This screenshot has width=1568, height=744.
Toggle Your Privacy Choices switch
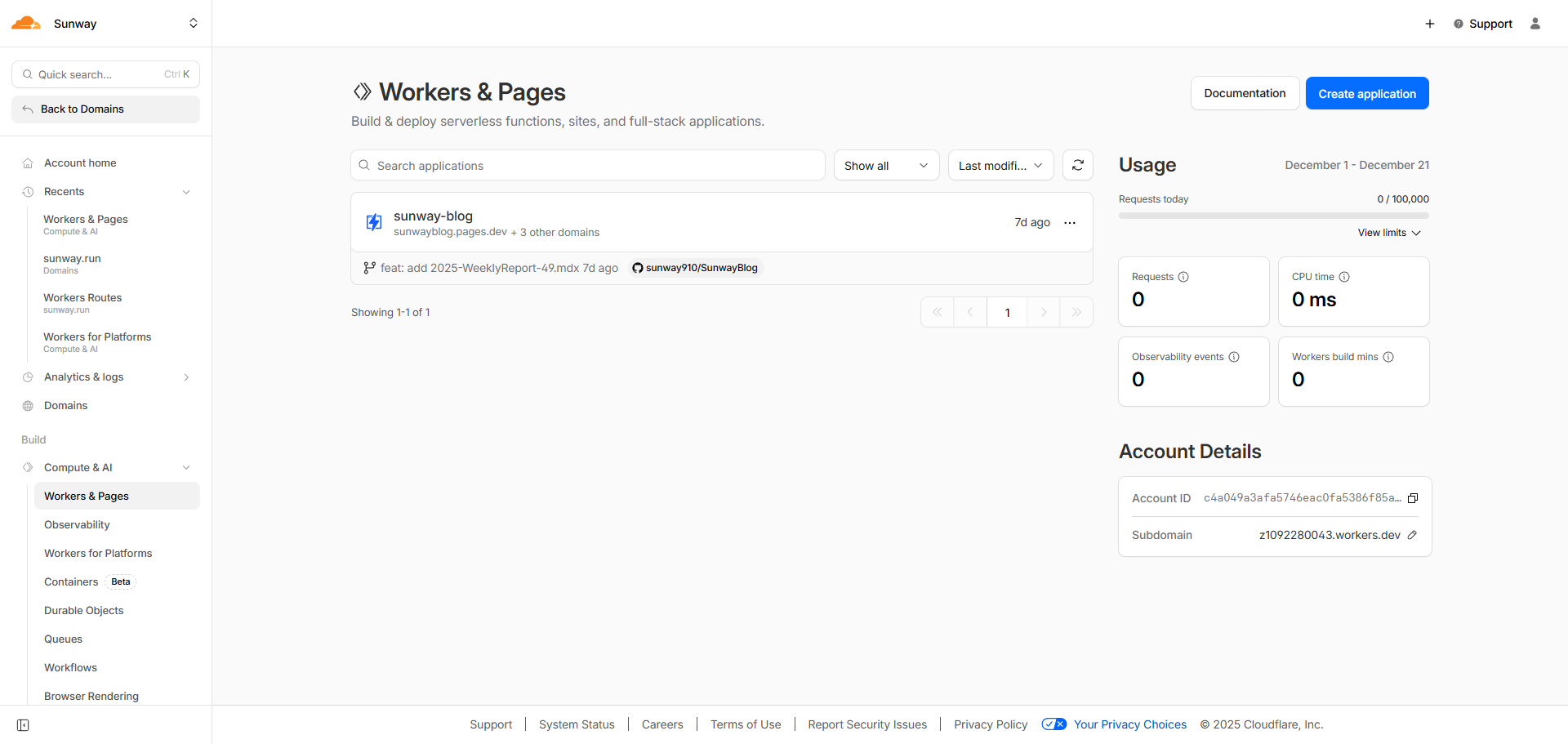[x=1053, y=724]
